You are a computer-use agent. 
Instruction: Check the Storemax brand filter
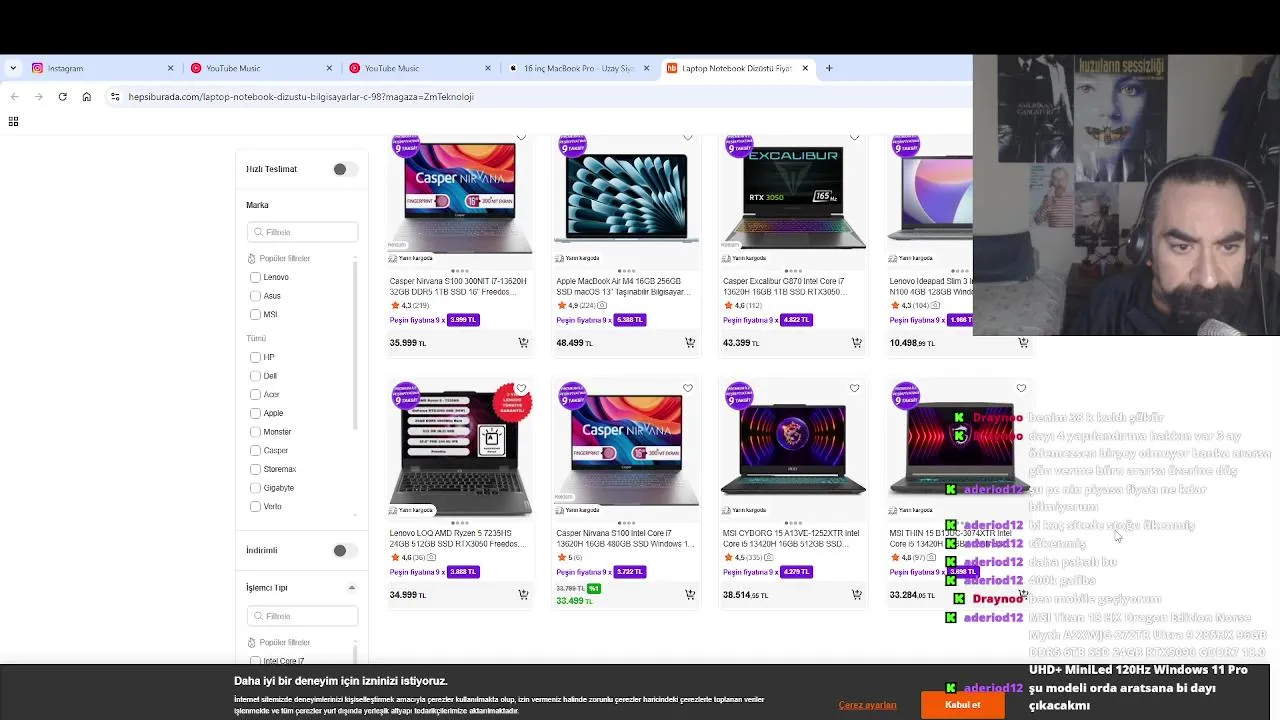[255, 469]
